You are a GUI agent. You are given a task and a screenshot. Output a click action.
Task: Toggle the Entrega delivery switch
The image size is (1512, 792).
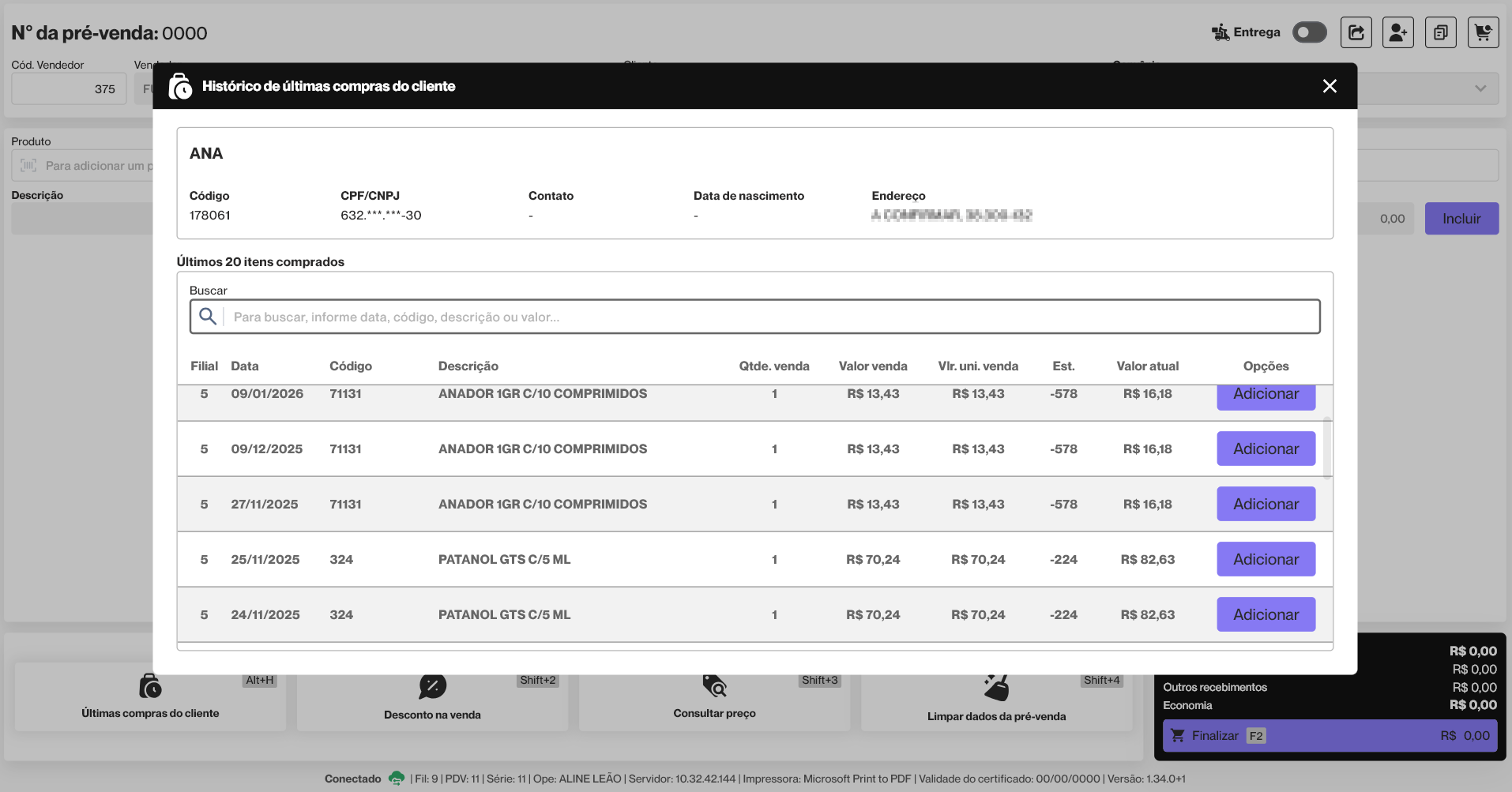pyautogui.click(x=1309, y=32)
